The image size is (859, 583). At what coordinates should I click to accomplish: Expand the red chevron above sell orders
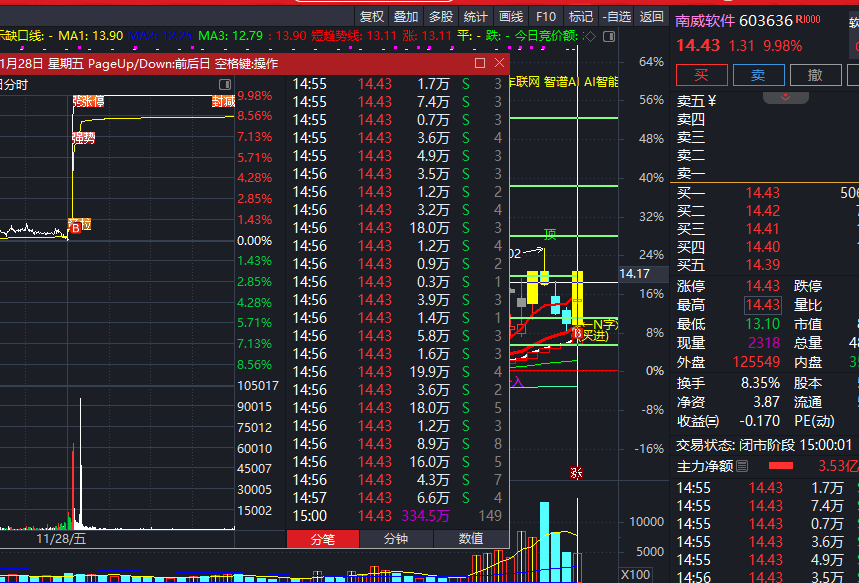786,98
